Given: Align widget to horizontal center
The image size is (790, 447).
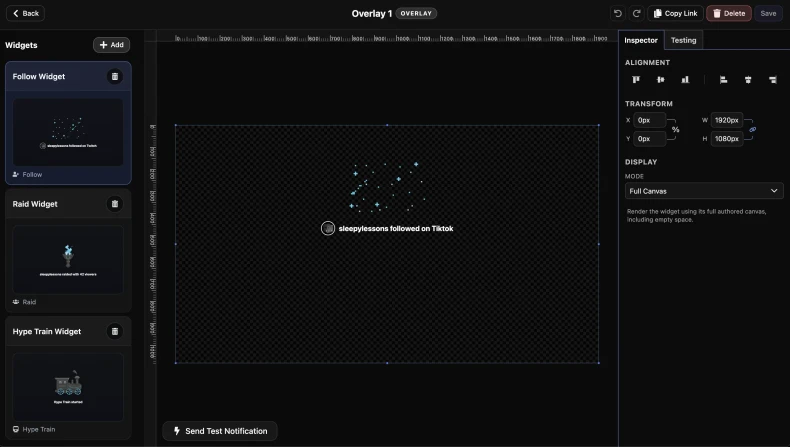Looking at the screenshot, I should pyautogui.click(x=748, y=80).
